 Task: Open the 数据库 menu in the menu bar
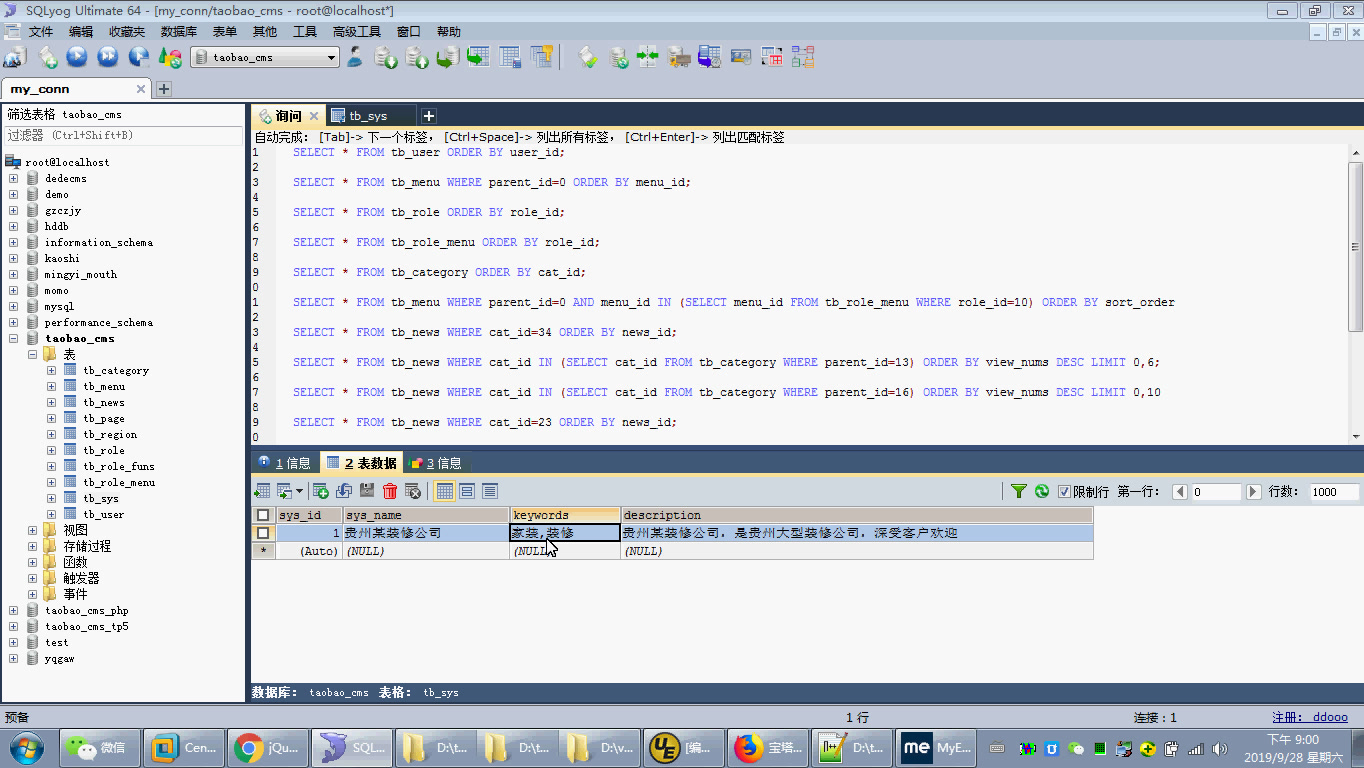[x=179, y=31]
